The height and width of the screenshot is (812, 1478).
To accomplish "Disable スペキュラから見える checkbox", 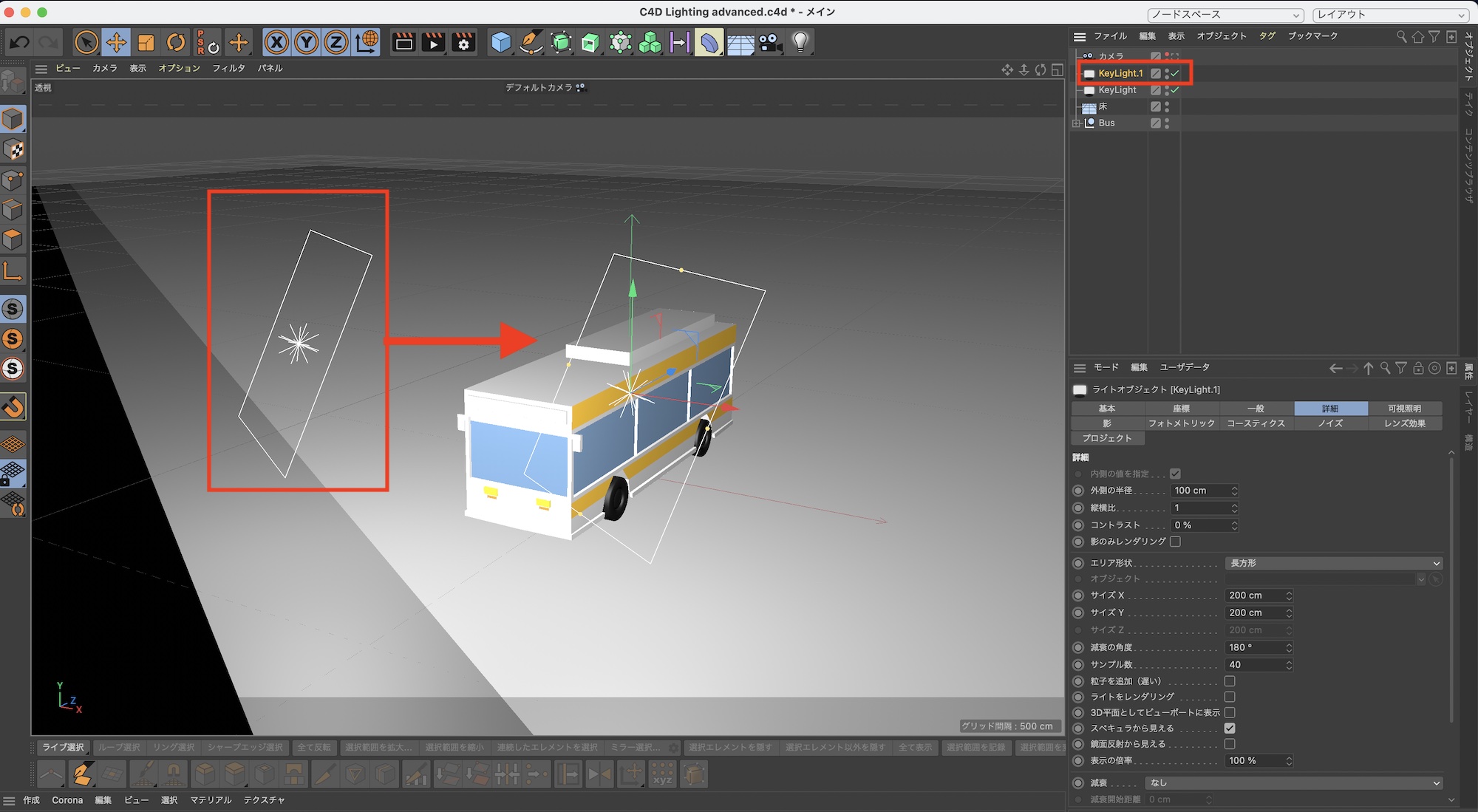I will (x=1230, y=729).
